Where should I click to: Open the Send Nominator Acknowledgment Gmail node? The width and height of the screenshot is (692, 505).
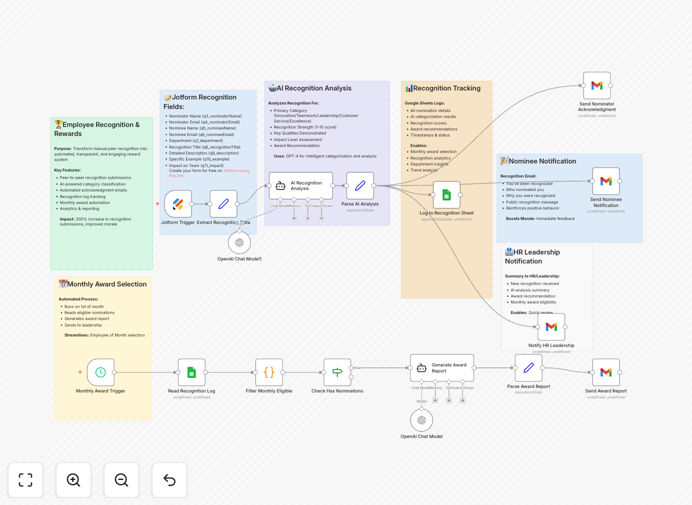point(597,86)
